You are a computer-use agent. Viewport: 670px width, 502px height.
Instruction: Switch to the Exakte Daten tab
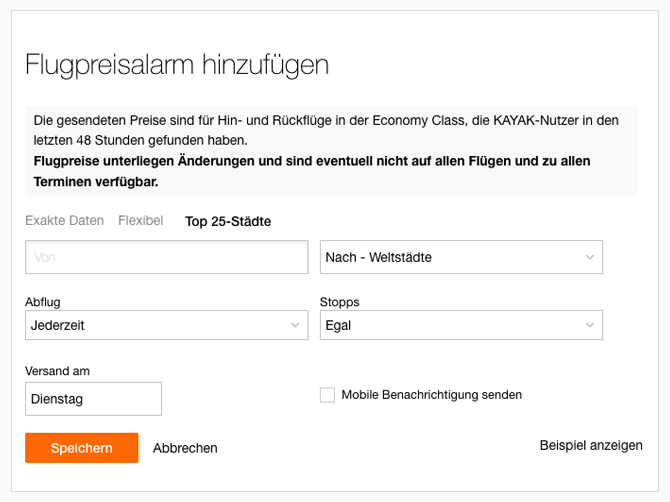(64, 220)
